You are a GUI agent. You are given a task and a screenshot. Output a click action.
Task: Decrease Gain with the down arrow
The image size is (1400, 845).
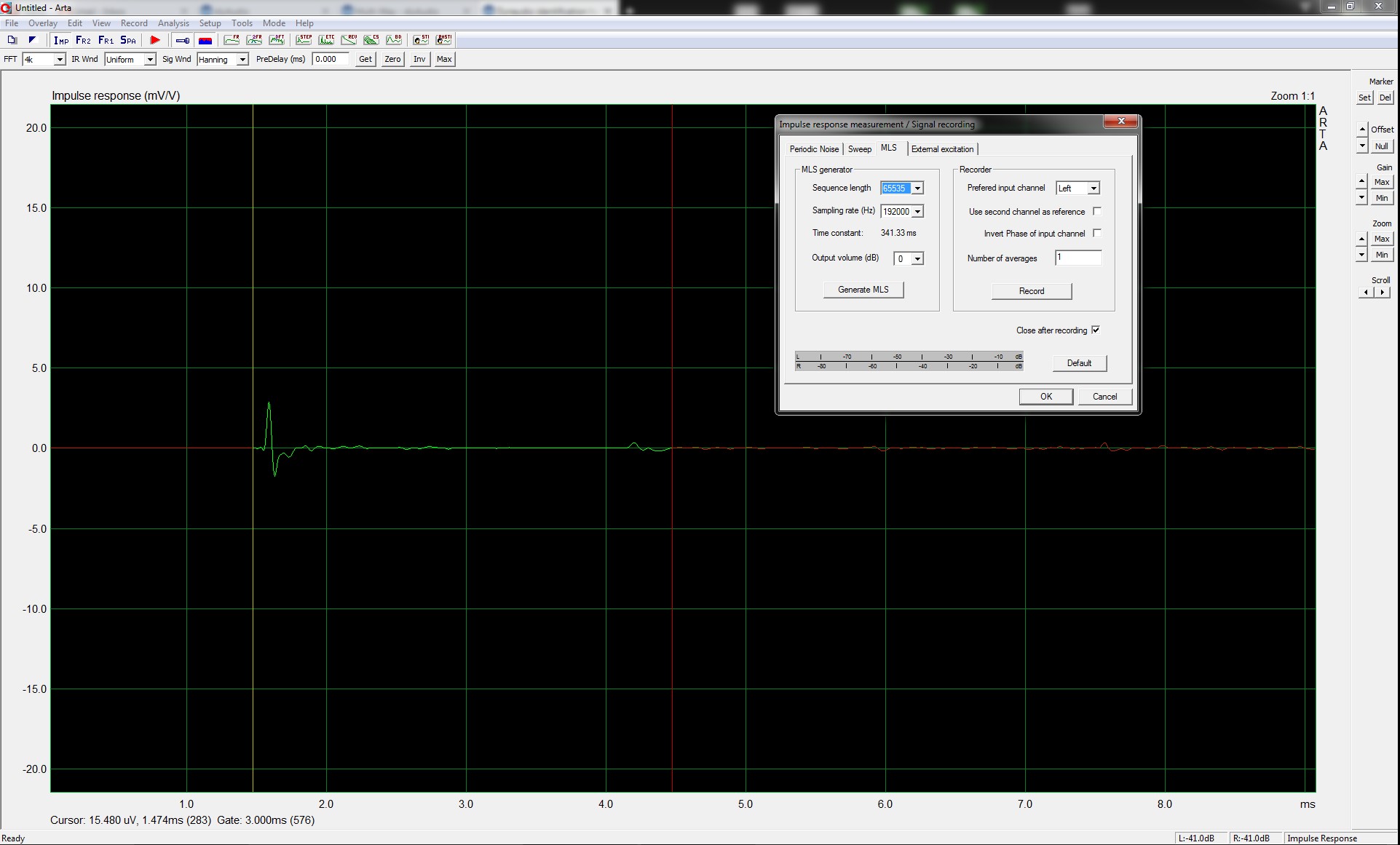[x=1362, y=198]
